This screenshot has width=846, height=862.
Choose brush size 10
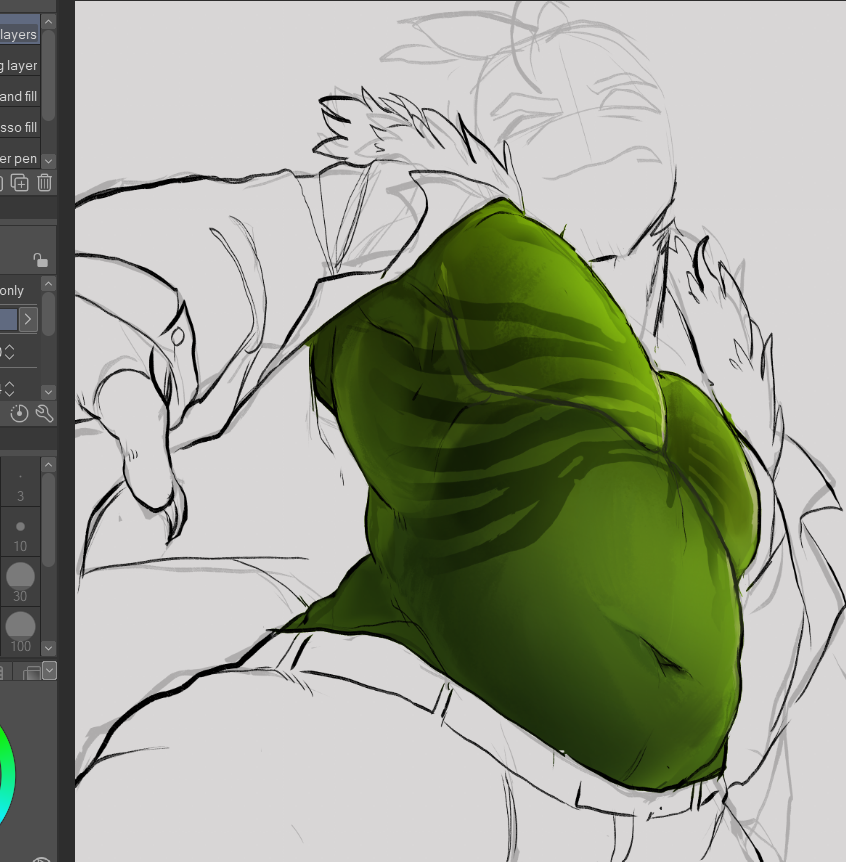(x=20, y=532)
